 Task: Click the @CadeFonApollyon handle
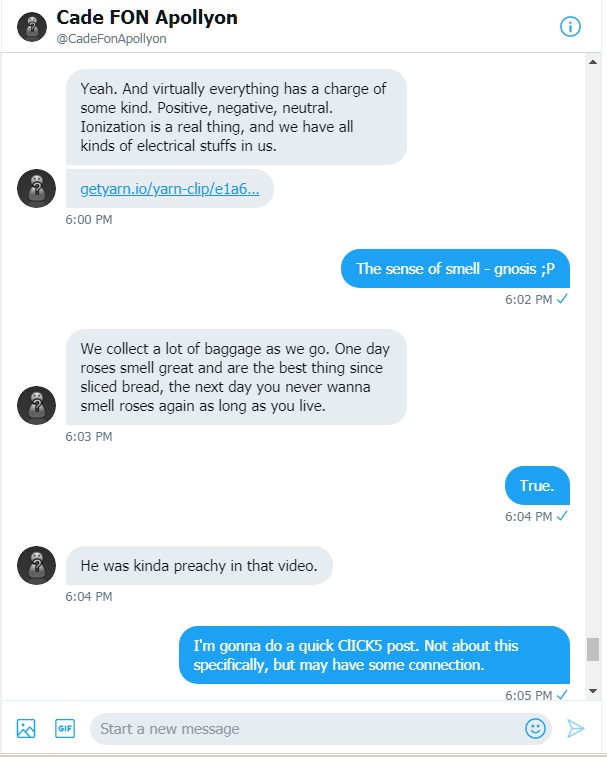click(111, 39)
